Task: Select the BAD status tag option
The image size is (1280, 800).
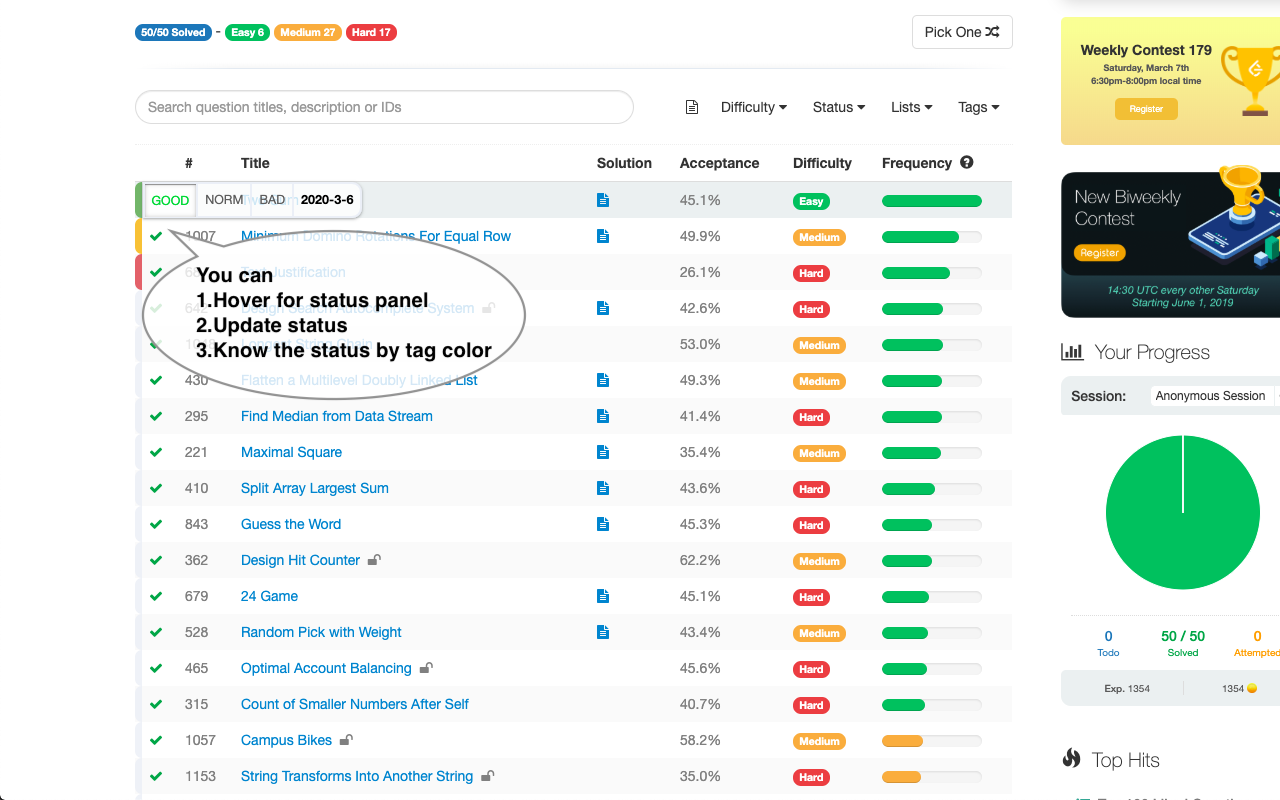Action: pos(271,199)
